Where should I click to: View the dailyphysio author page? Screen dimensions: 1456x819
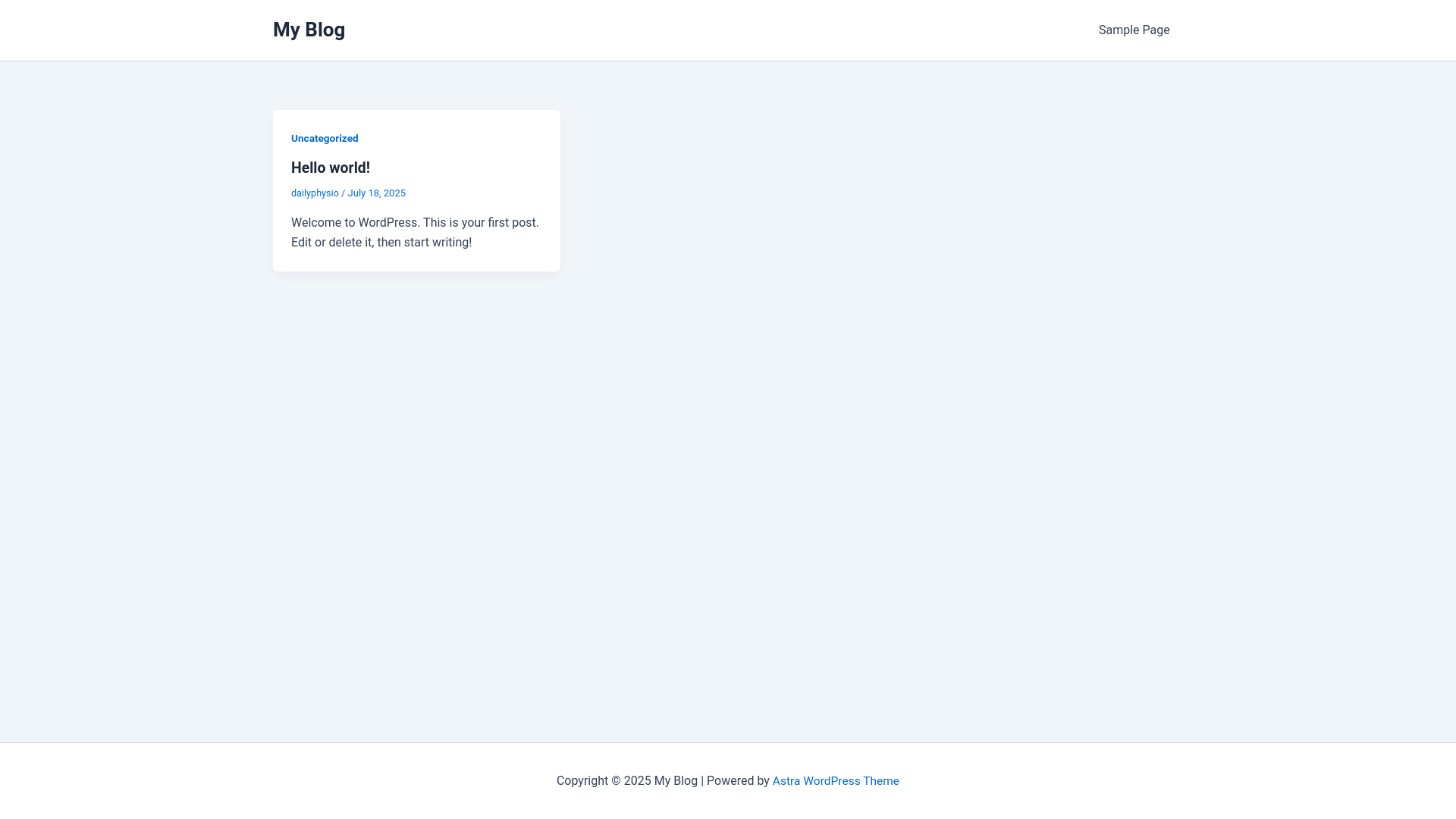[315, 193]
